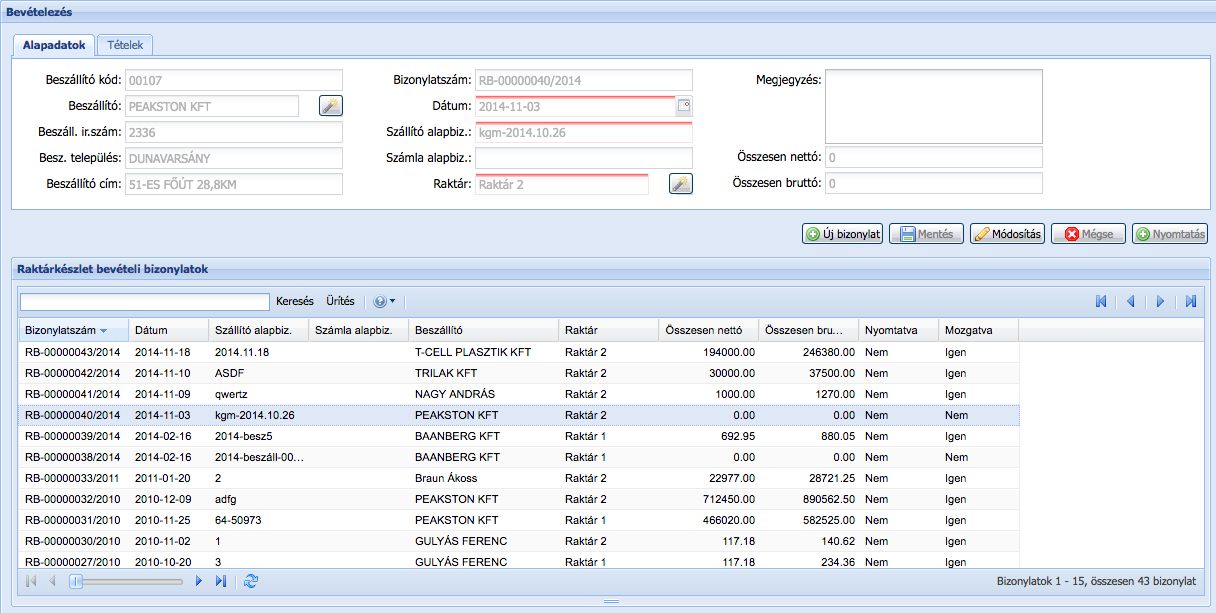This screenshot has width=1216, height=613.
Task: Open the help dropdown beside Ürítés
Action: pyautogui.click(x=384, y=301)
